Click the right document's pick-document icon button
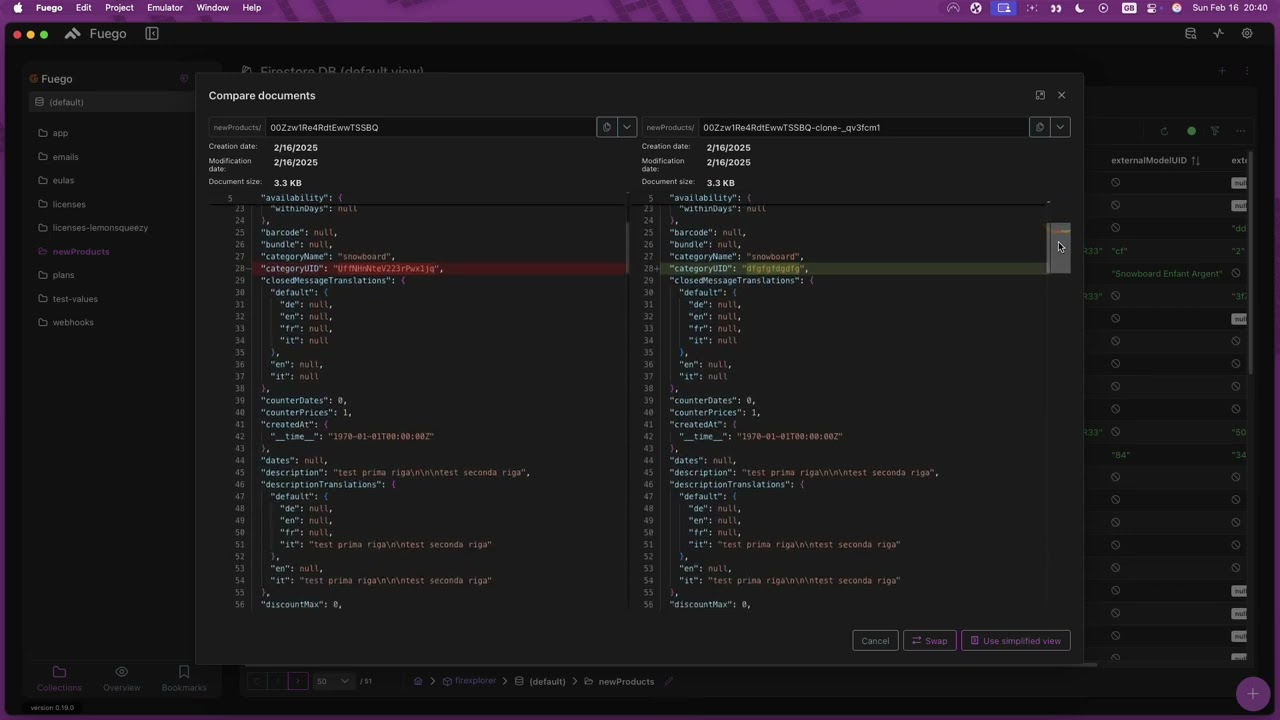The image size is (1280, 720). [1039, 127]
